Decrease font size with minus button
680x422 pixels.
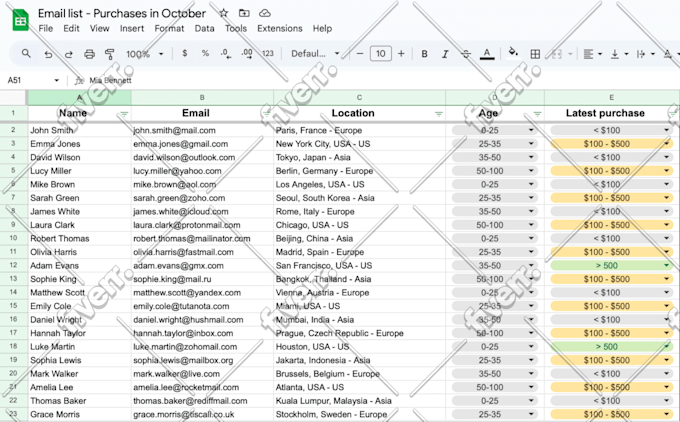pos(360,54)
